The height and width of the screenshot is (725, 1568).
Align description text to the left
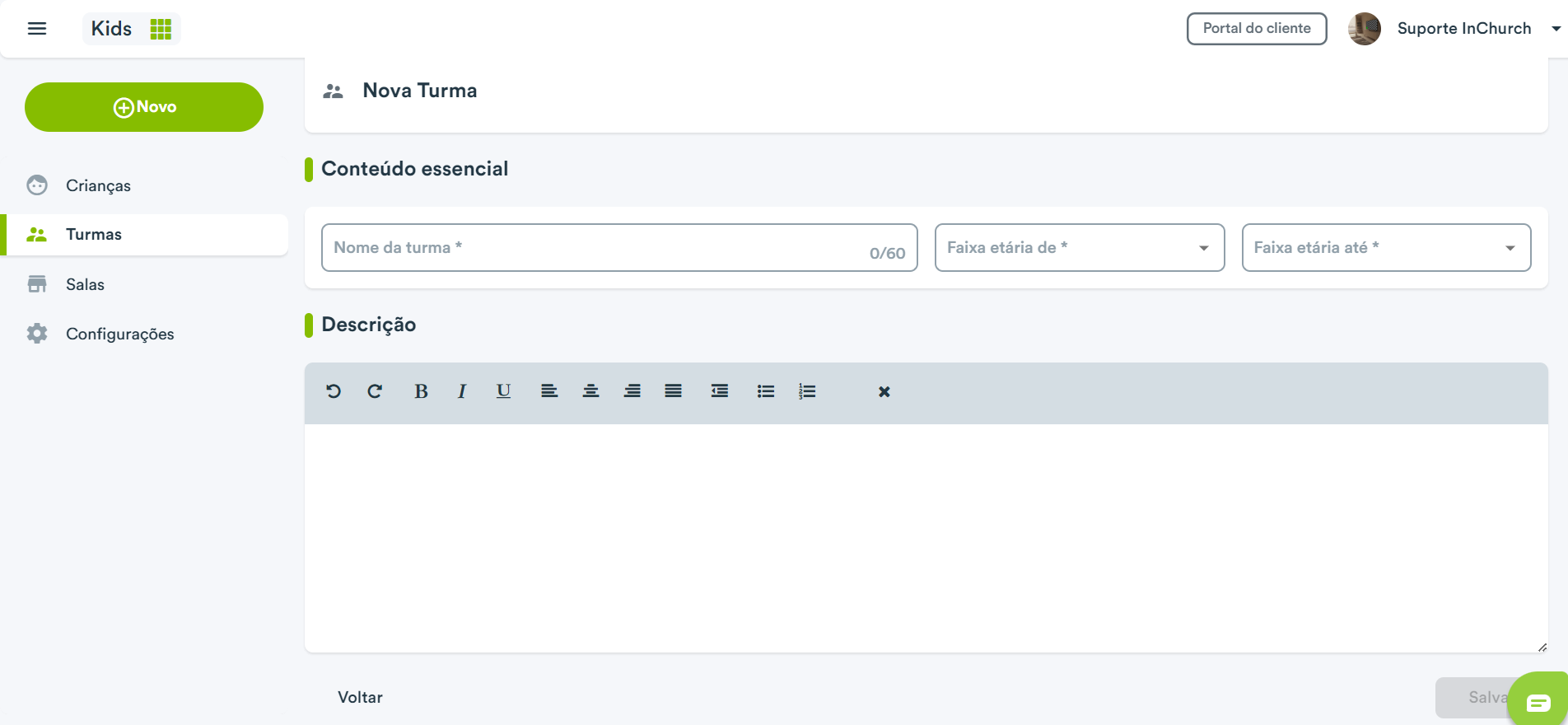(x=549, y=391)
